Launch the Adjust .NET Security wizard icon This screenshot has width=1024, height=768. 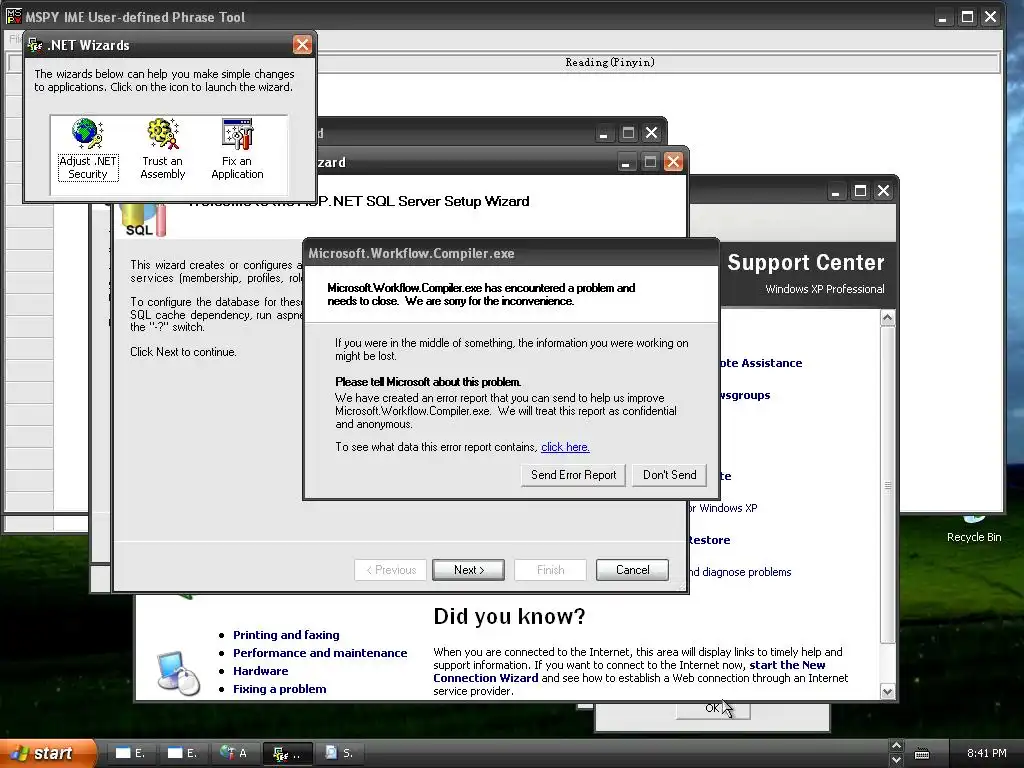point(88,149)
